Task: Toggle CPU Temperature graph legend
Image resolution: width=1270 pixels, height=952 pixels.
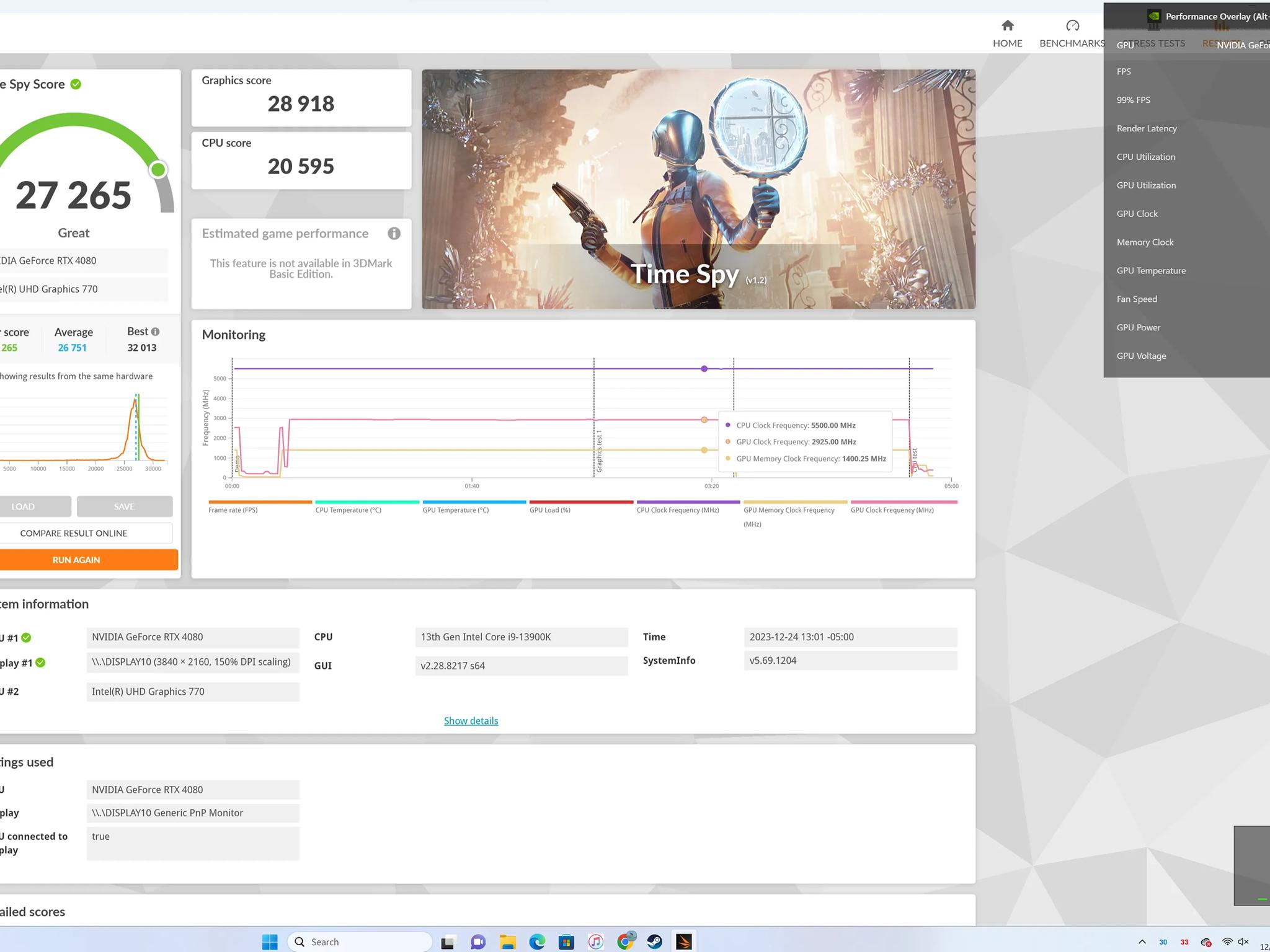Action: pos(367,506)
